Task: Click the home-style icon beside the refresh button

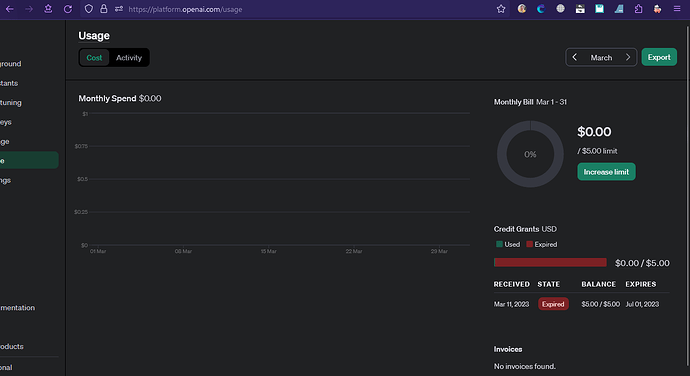Action: point(48,9)
